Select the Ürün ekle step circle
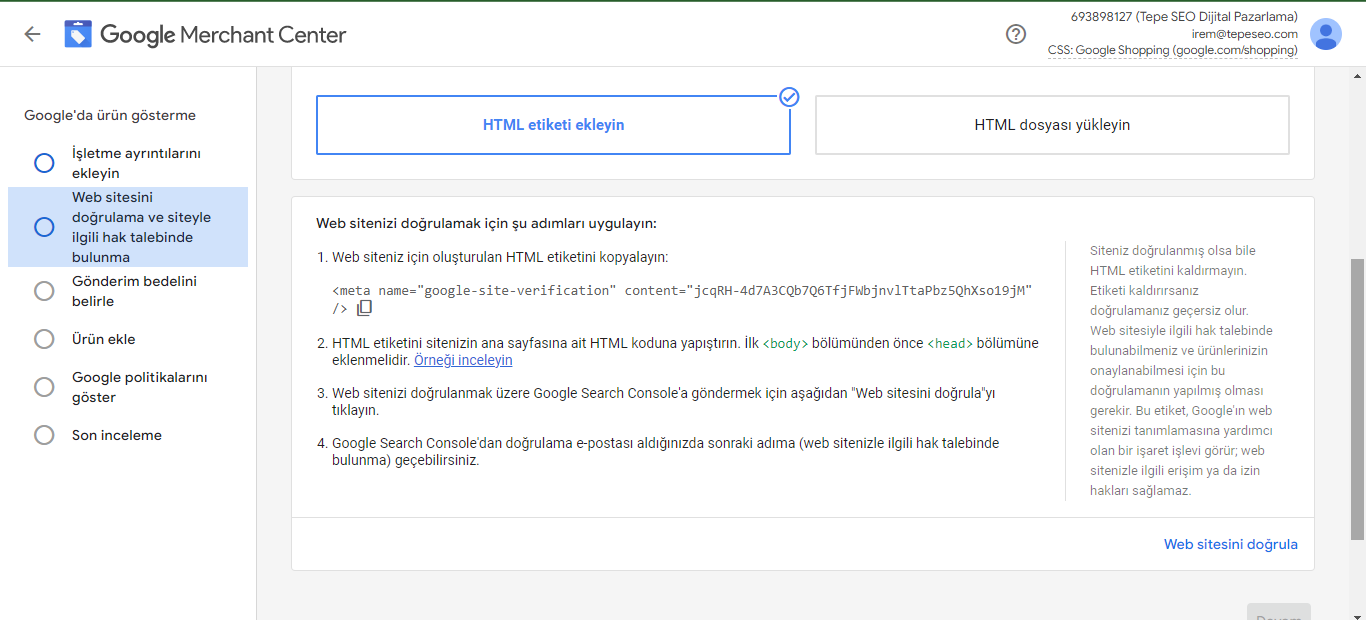The image size is (1366, 620). (x=44, y=339)
